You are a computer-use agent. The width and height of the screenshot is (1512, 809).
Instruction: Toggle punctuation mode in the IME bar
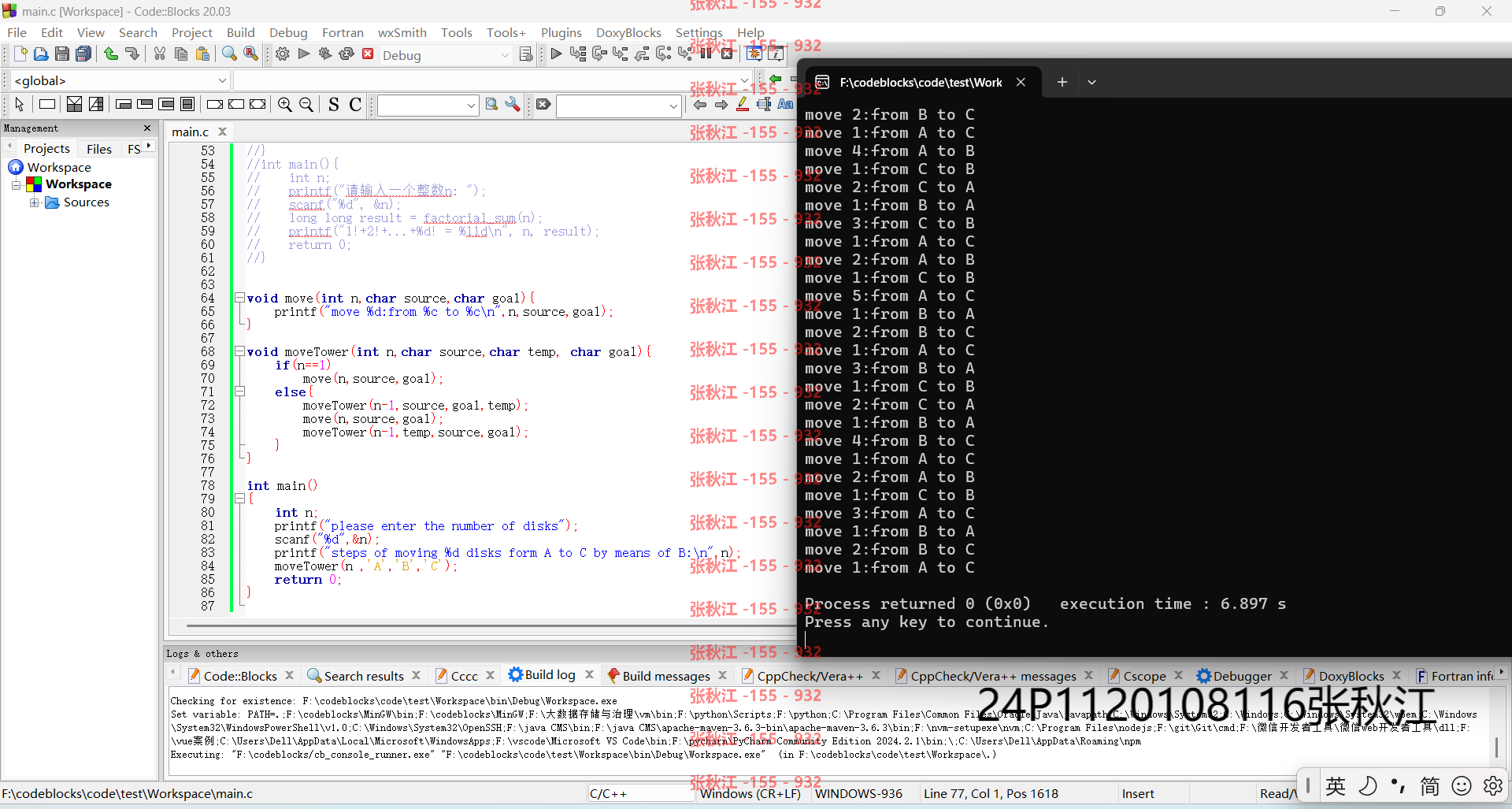pyautogui.click(x=1399, y=786)
